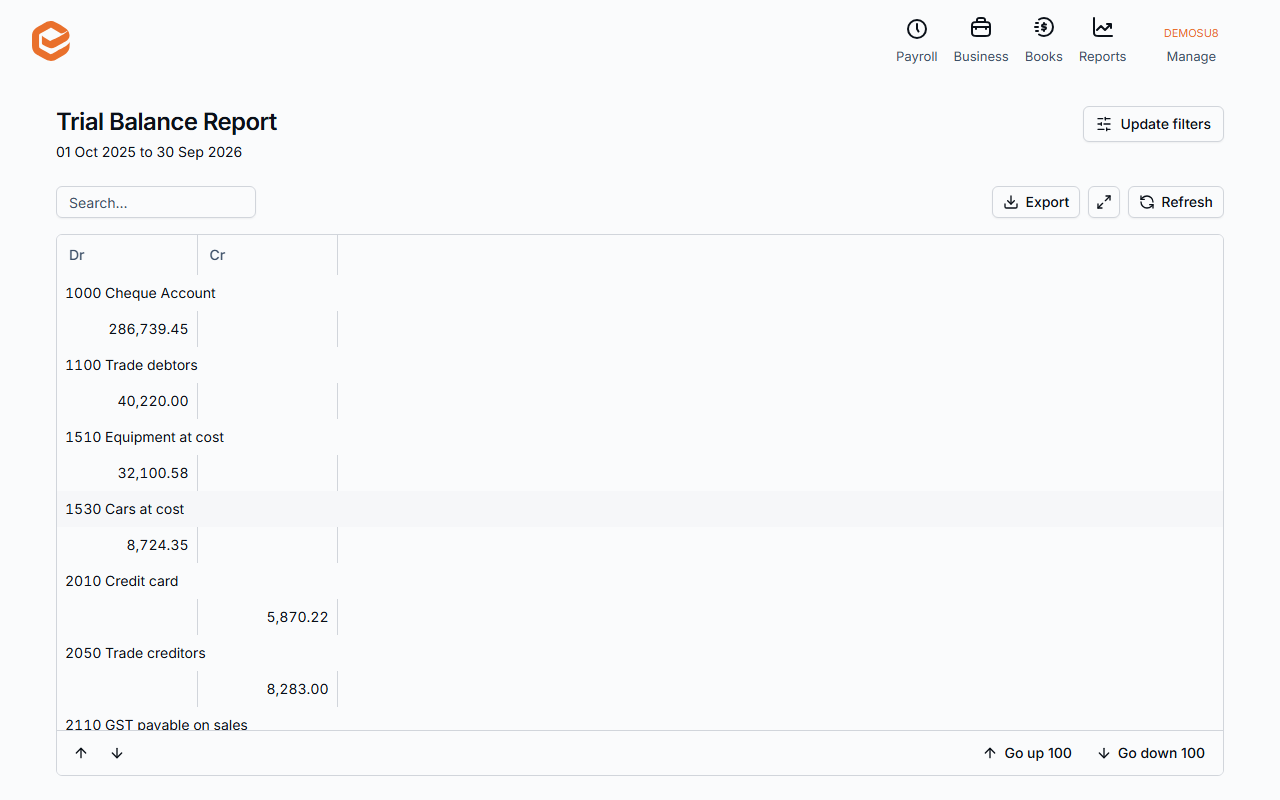1280x800 pixels.
Task: Open the DEMOSU8 Manage menu
Action: tap(1191, 45)
